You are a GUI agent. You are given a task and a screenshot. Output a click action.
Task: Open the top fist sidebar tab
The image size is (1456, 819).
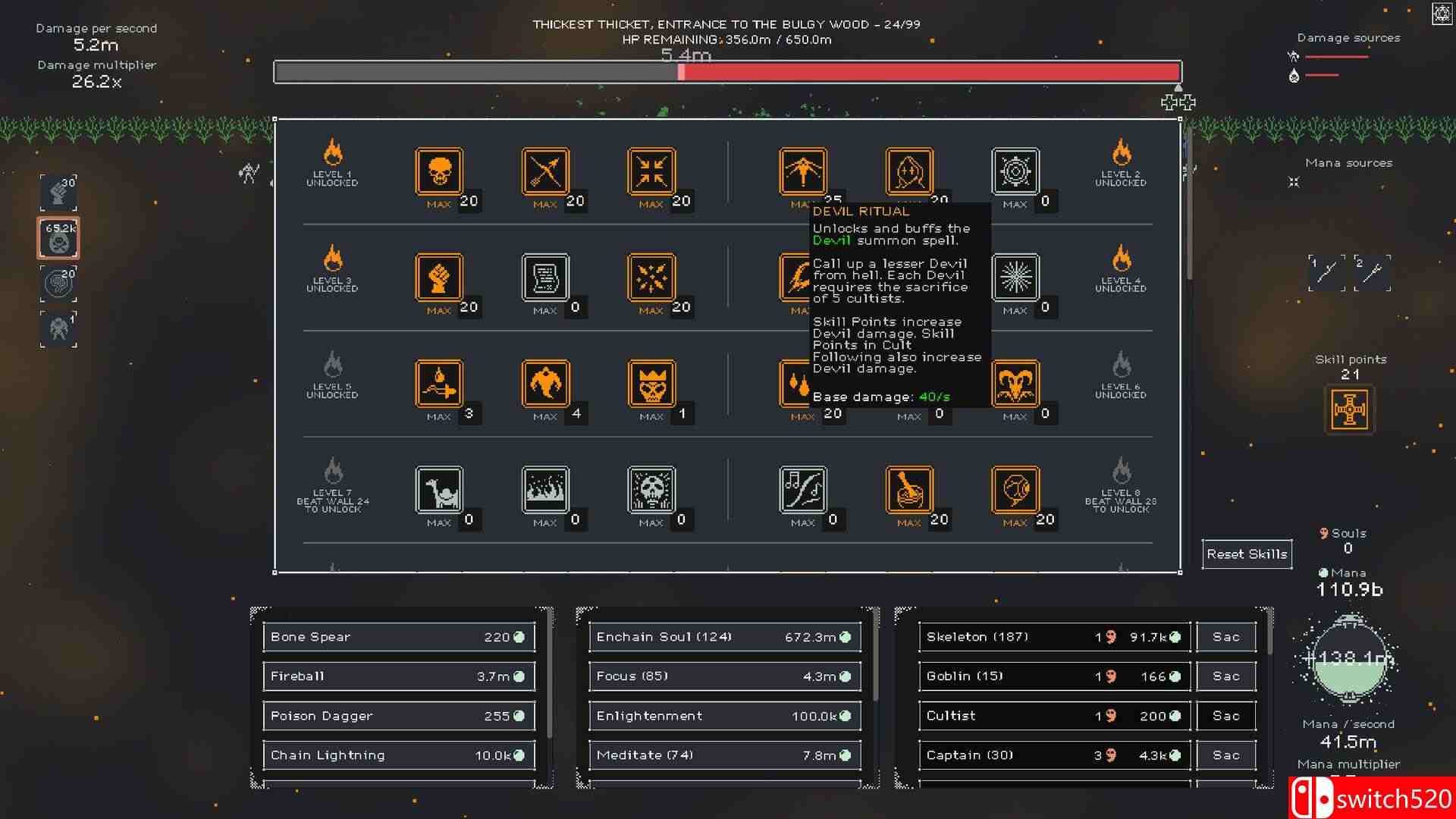tap(58, 193)
